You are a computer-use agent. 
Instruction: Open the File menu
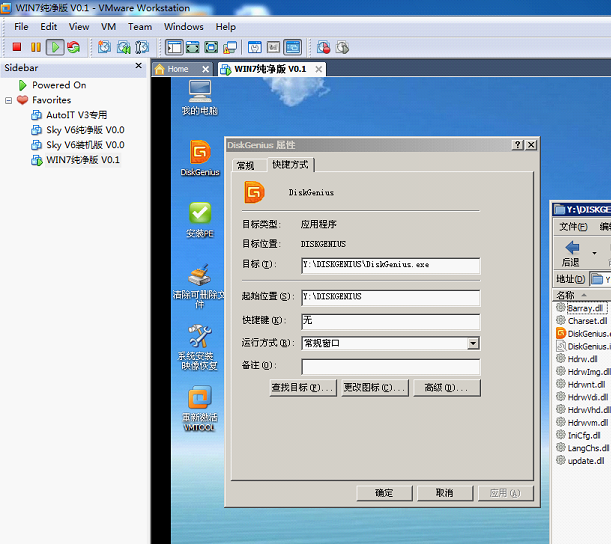click(x=21, y=26)
